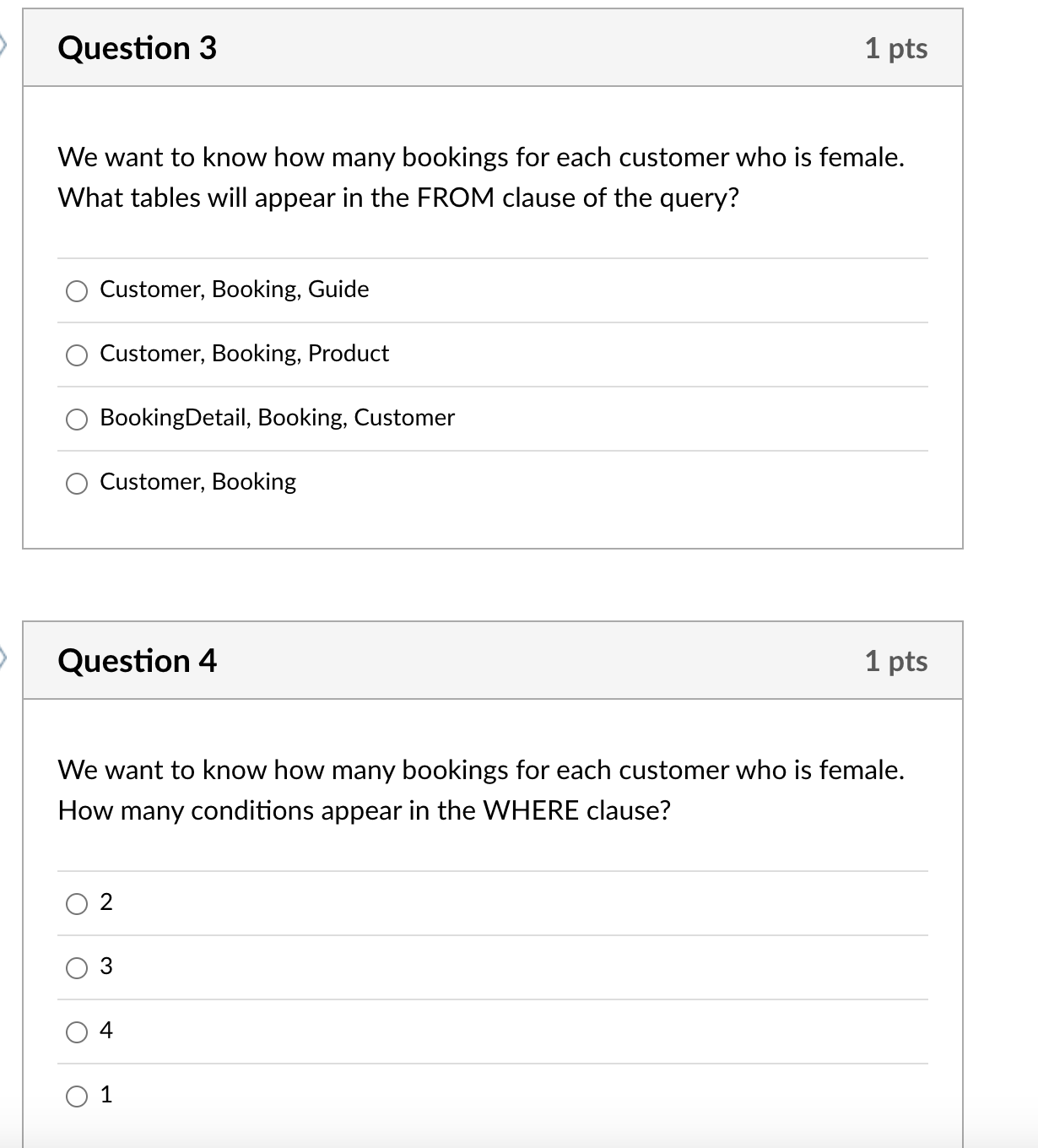Click the "1 pts" label for Question 3

[896, 48]
